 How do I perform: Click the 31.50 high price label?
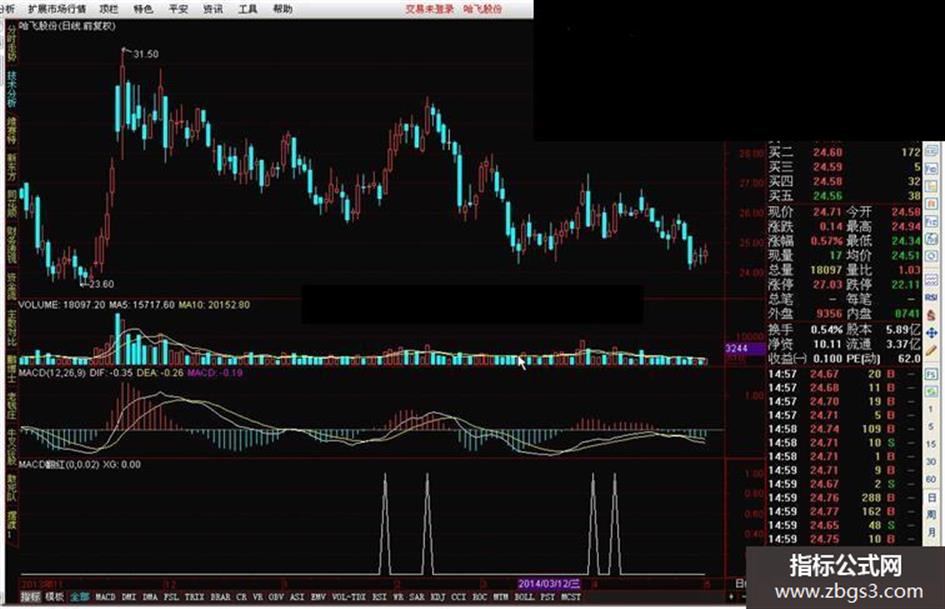146,54
